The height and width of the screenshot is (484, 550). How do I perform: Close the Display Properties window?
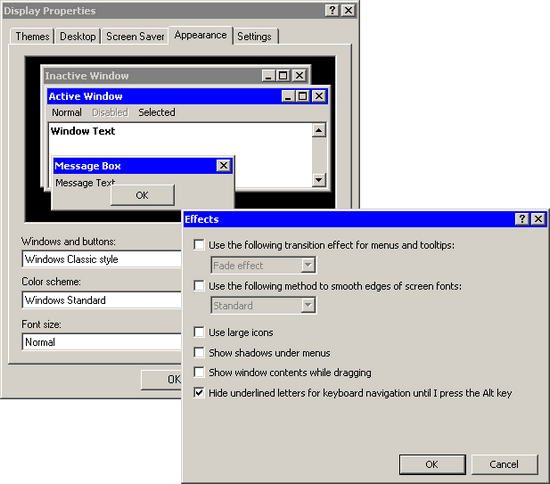[348, 11]
